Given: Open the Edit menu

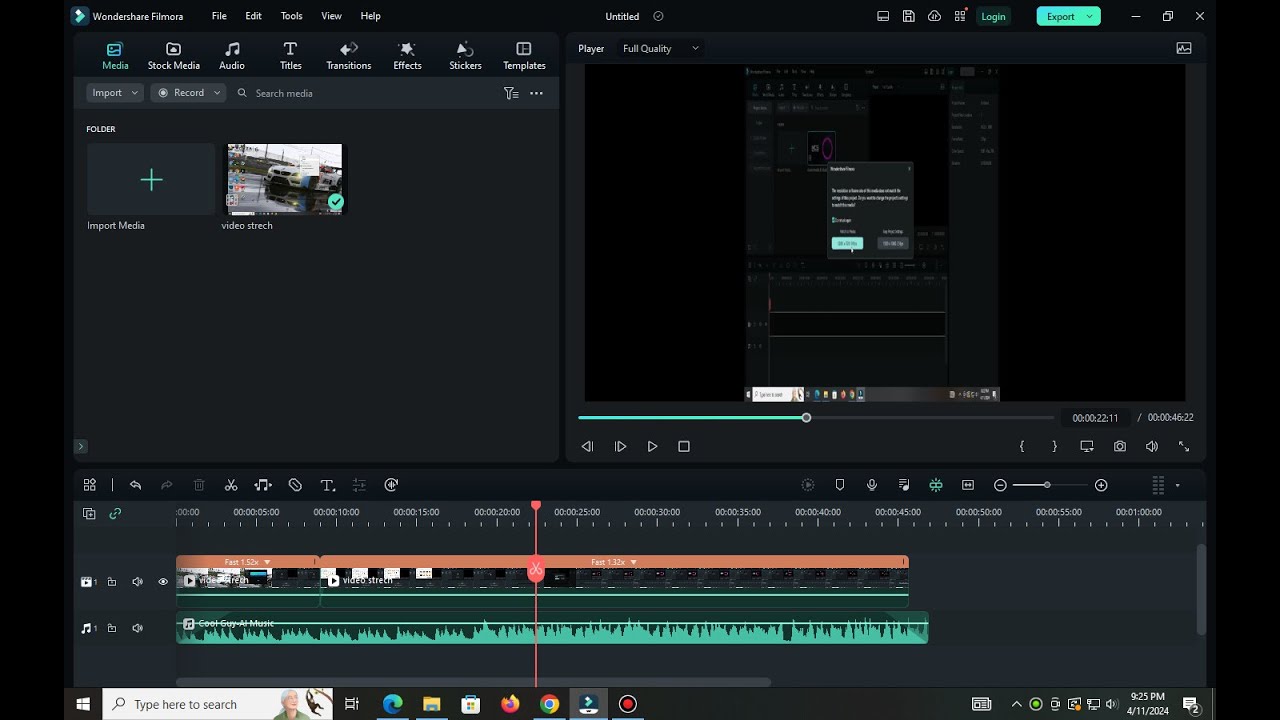Looking at the screenshot, I should 254,16.
